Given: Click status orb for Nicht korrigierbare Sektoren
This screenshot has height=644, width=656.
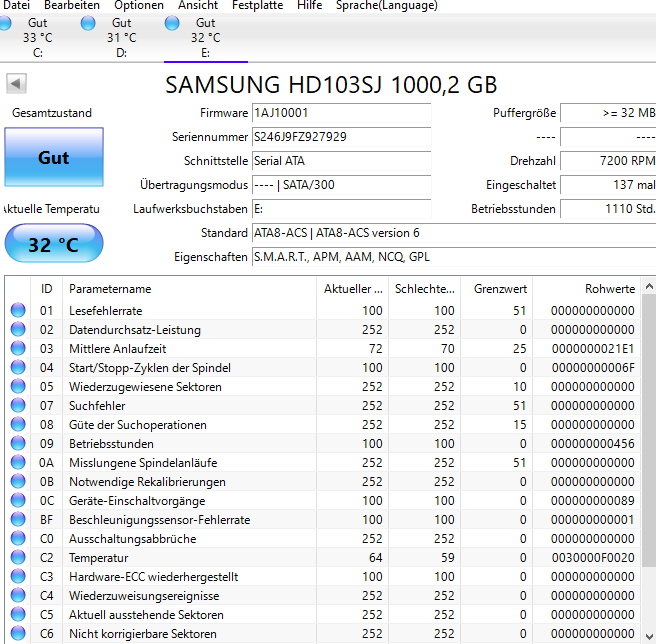Looking at the screenshot, I should 18,634.
